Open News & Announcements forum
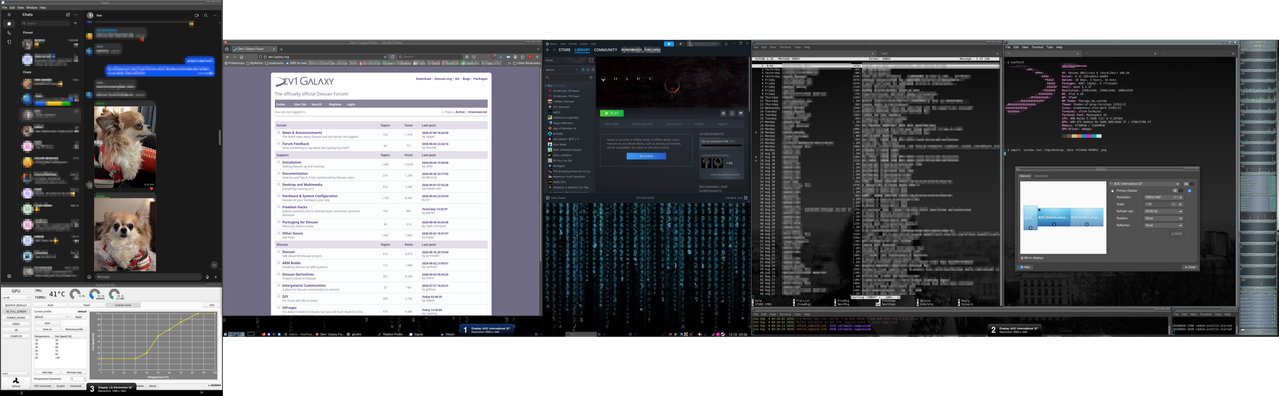 (x=302, y=132)
